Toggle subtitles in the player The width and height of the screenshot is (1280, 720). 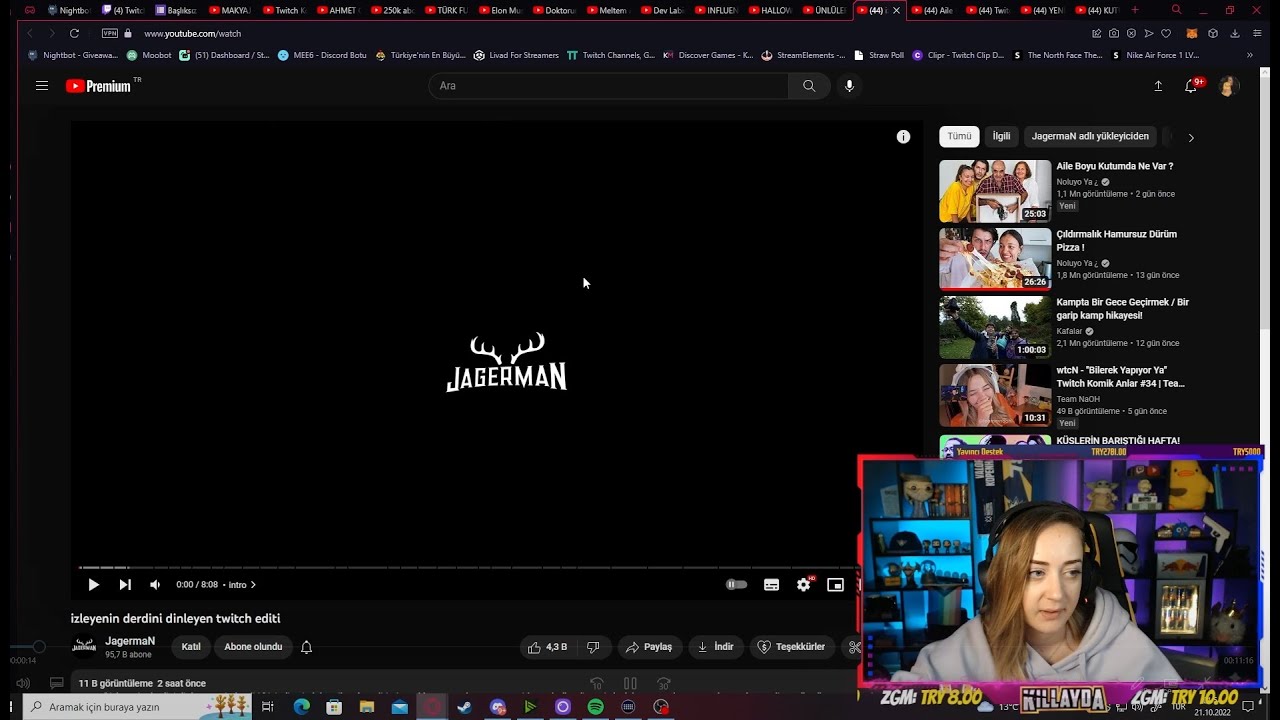click(x=771, y=585)
